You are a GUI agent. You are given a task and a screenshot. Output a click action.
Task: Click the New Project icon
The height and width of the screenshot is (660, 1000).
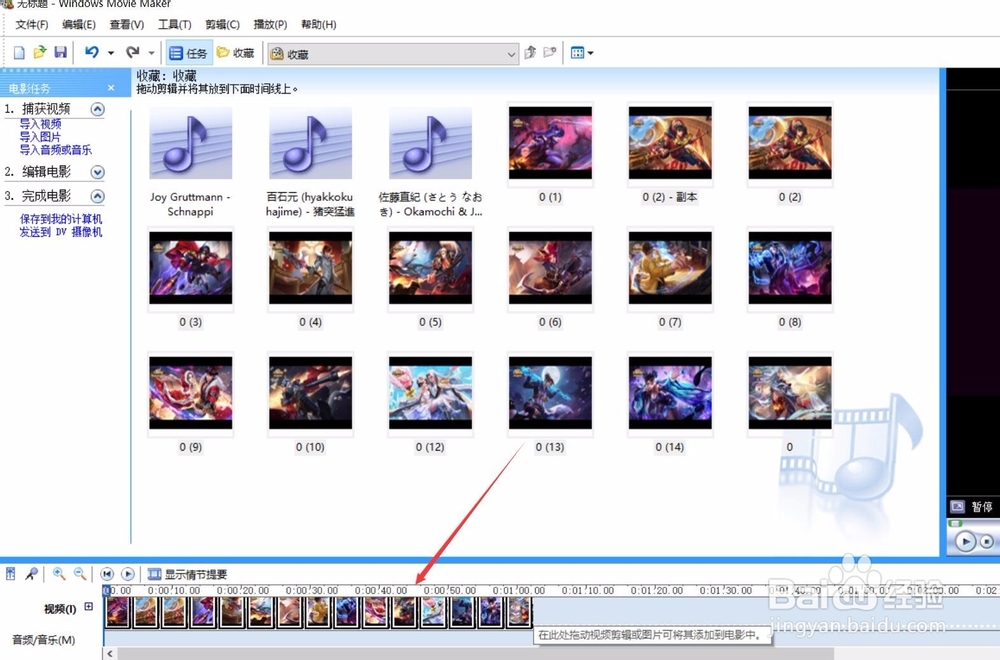coord(19,53)
